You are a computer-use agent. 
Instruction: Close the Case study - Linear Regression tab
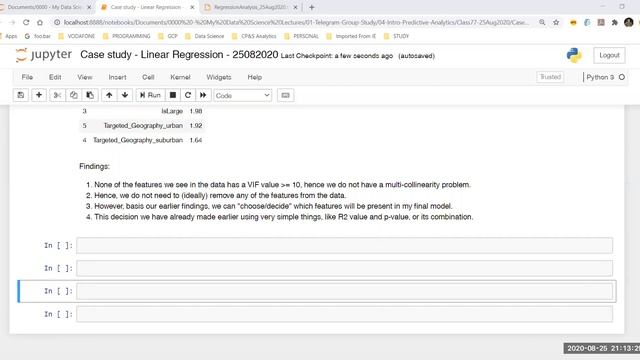(x=192, y=7)
